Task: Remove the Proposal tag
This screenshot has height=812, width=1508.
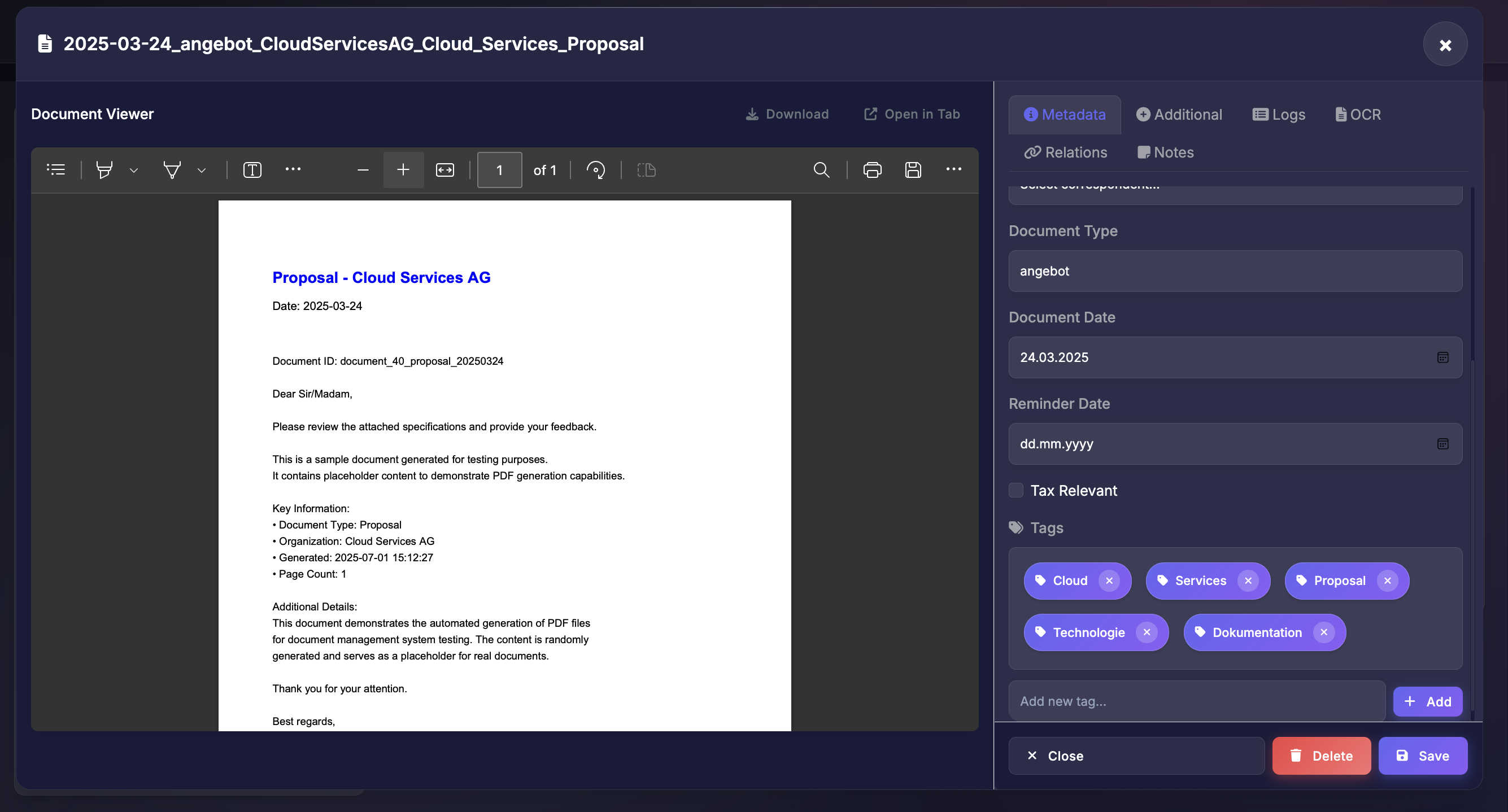Action: (1387, 580)
